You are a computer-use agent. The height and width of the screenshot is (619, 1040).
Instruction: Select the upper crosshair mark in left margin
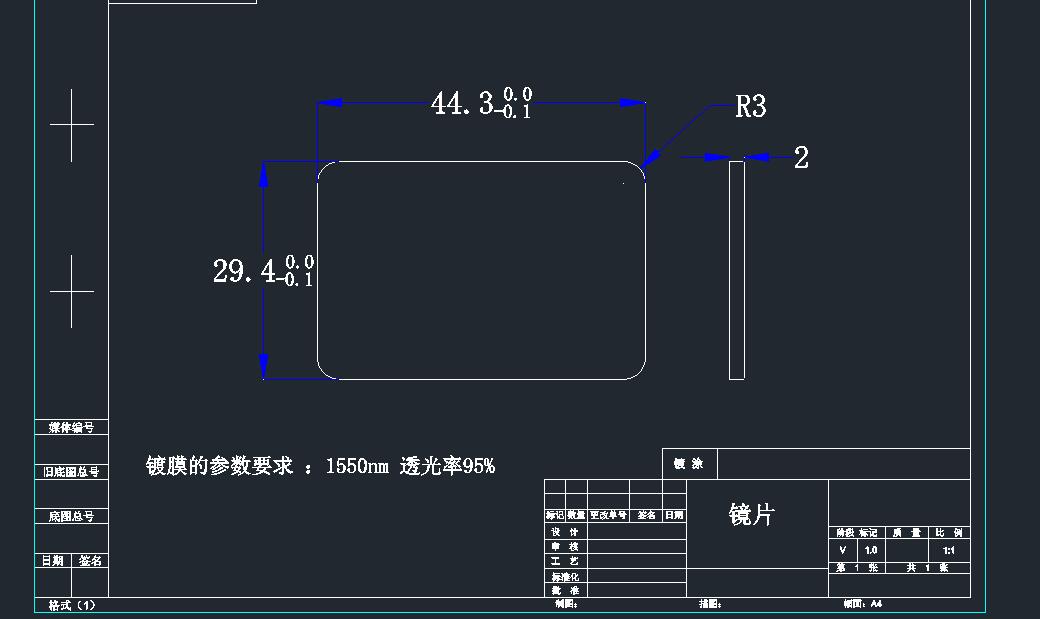pos(71,125)
